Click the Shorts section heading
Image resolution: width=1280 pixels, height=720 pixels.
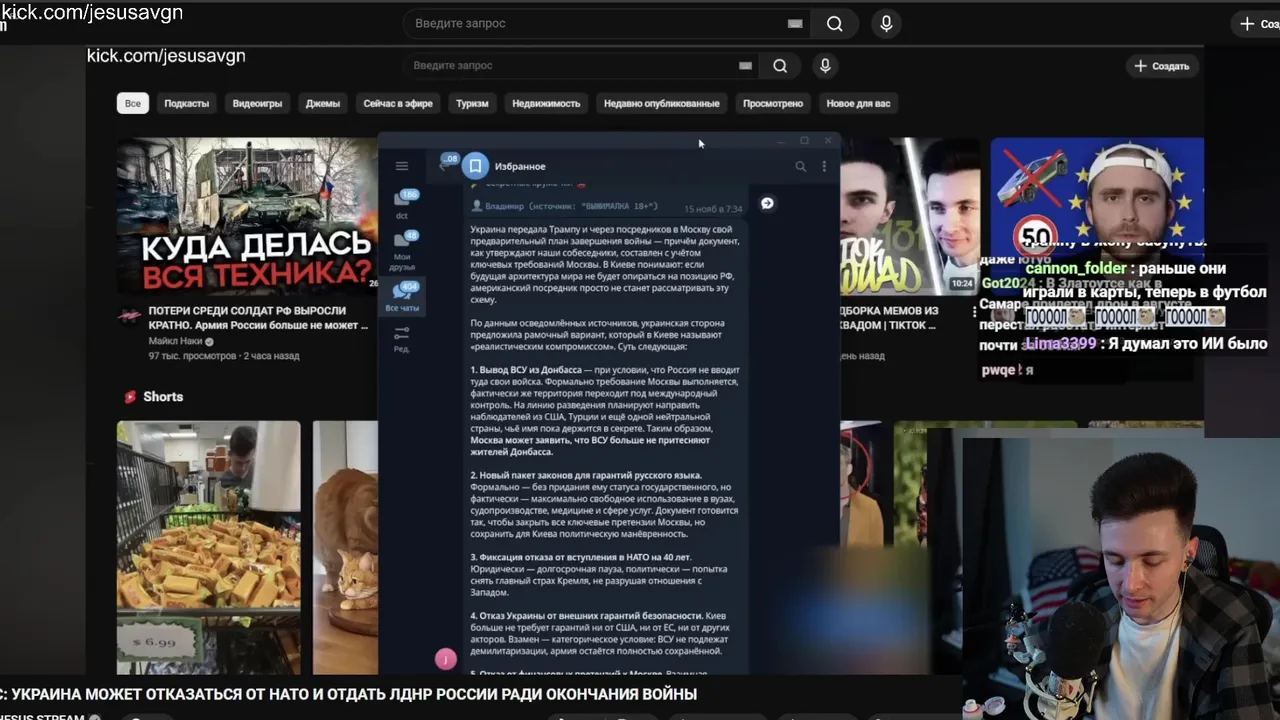pyautogui.click(x=163, y=397)
